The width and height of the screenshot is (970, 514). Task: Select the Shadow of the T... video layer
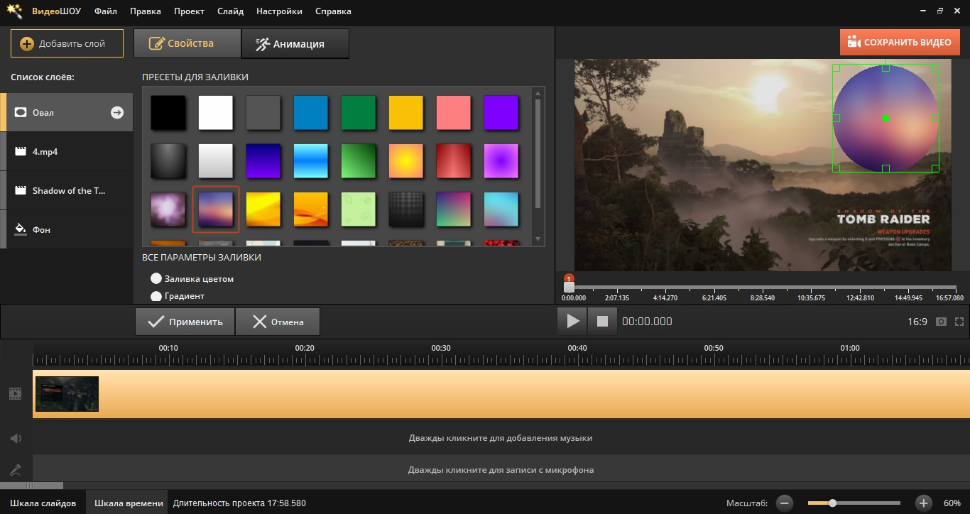(x=67, y=191)
